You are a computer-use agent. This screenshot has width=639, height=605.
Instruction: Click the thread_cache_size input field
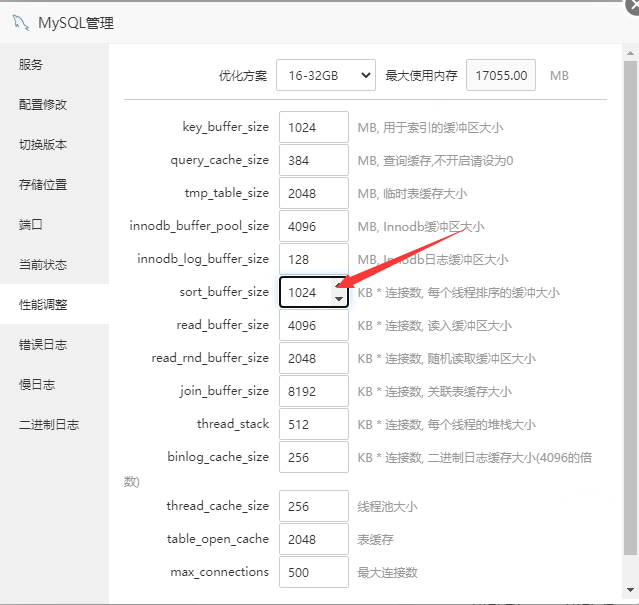coord(313,506)
